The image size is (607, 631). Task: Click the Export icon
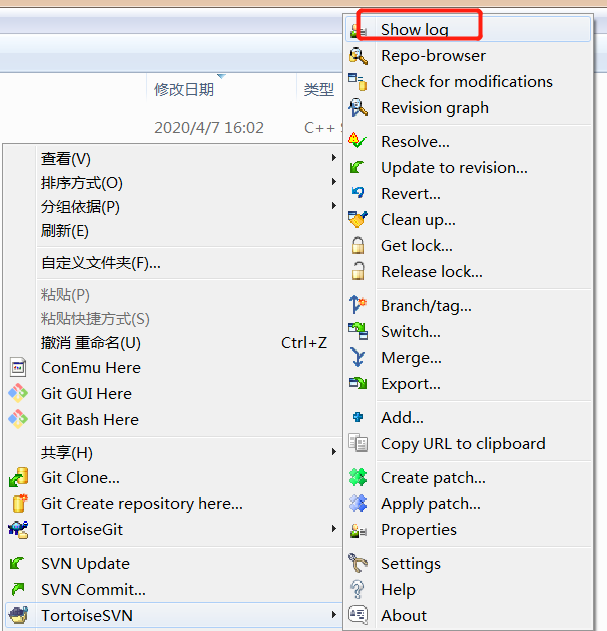358,383
